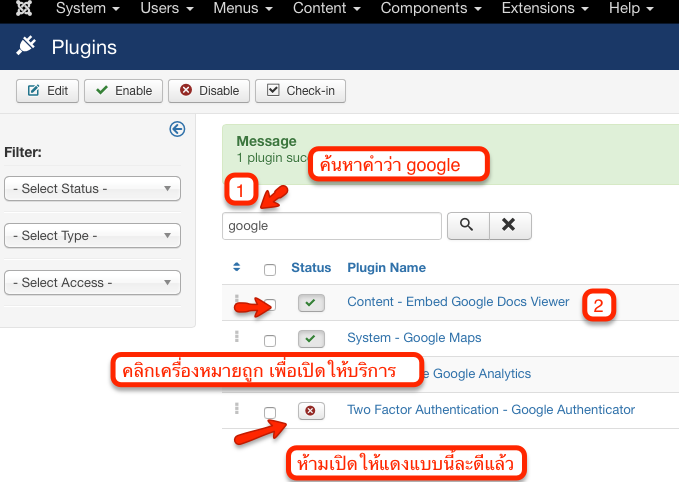Viewport: 679px width, 482px height.
Task: Expand the Select Access dropdown
Action: (x=92, y=282)
